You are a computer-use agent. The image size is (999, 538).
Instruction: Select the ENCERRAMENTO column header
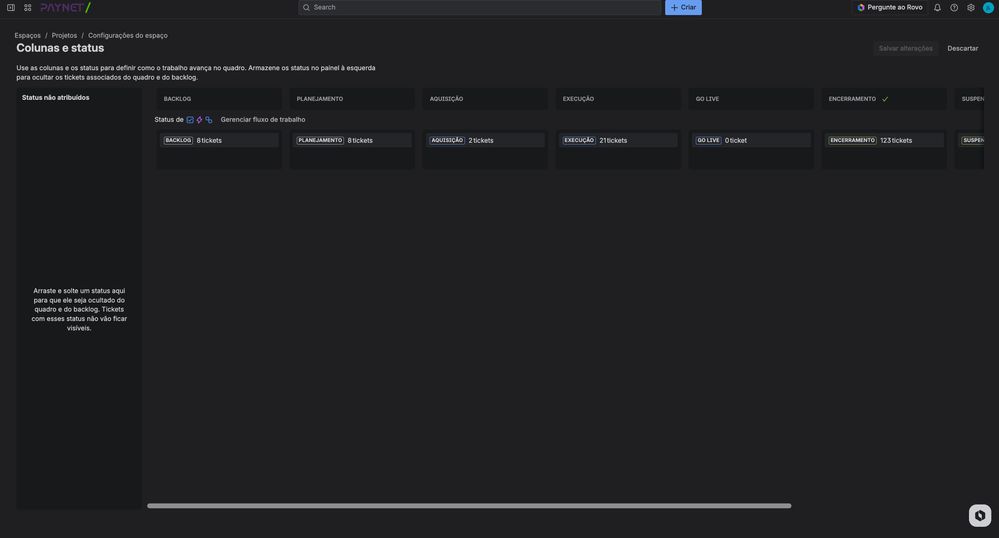click(x=884, y=99)
